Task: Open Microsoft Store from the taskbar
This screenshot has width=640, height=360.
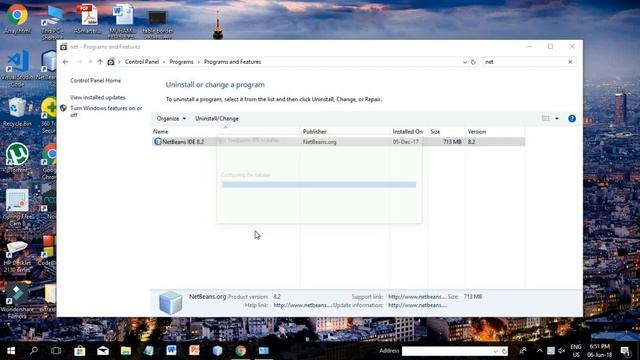Action: pyautogui.click(x=80, y=351)
